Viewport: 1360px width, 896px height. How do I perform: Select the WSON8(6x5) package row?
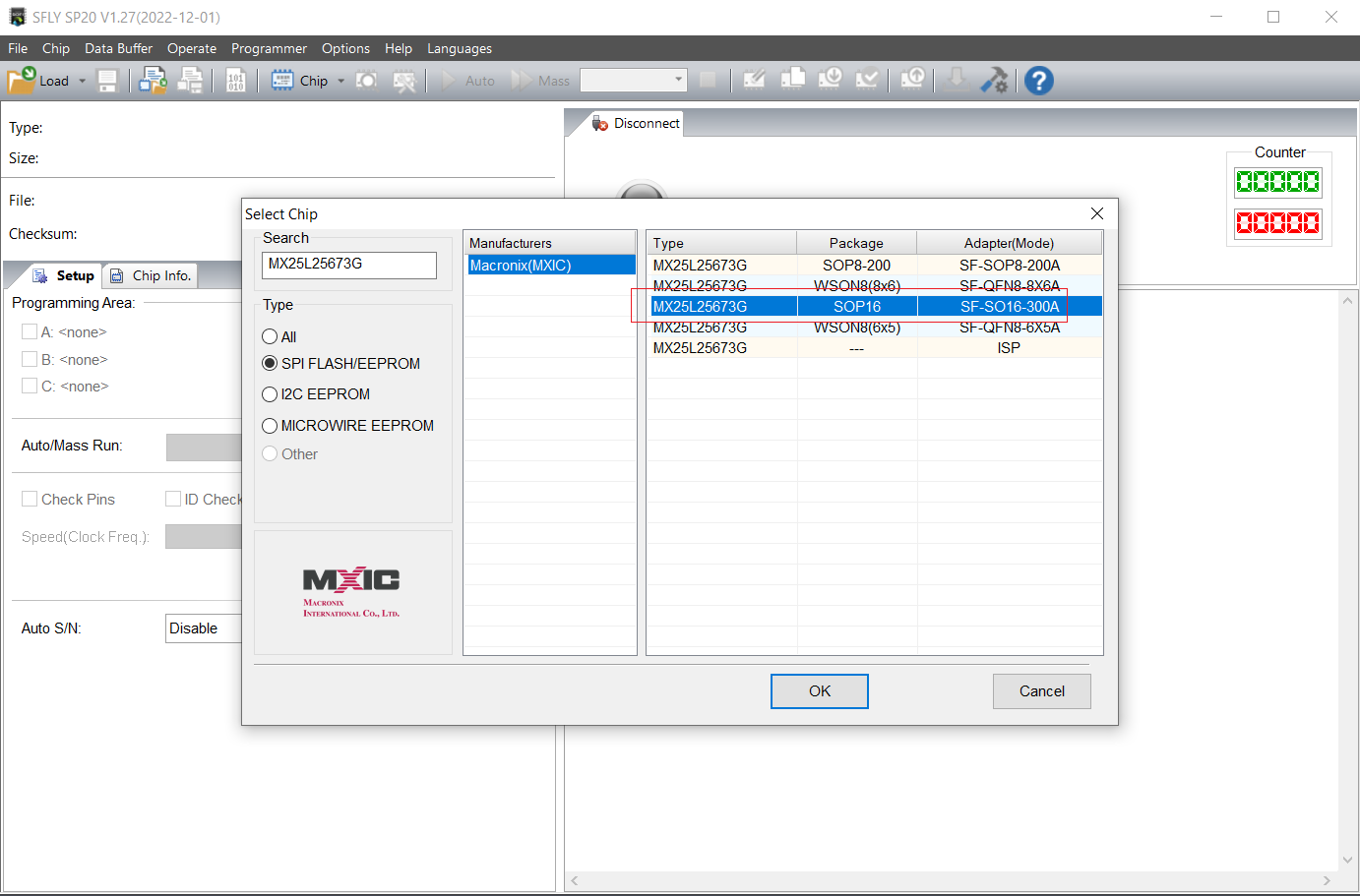(876, 328)
